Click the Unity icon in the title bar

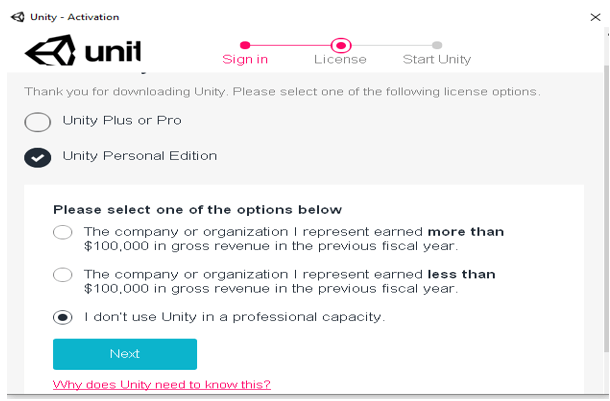[15, 16]
